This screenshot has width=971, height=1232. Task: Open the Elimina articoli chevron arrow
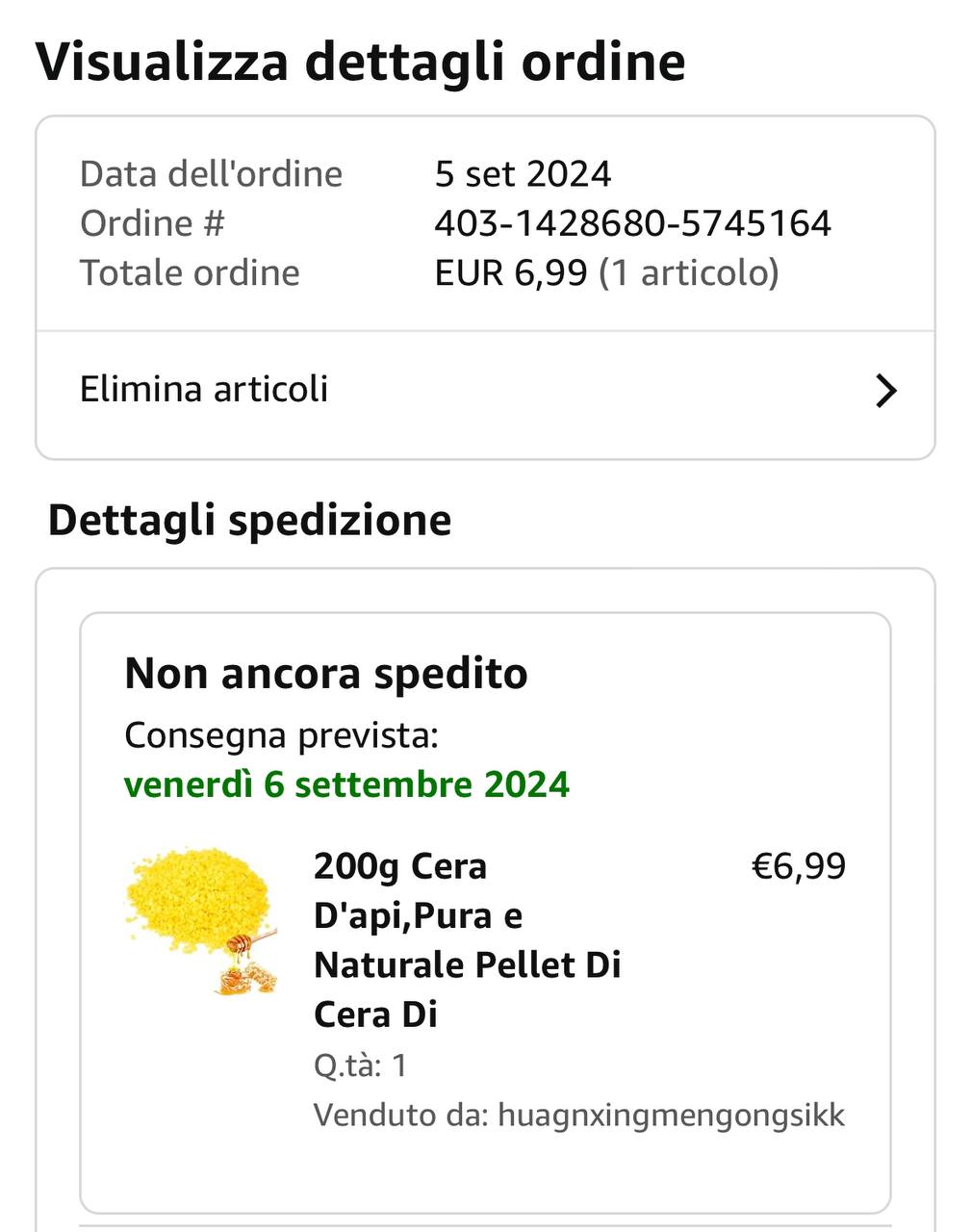pos(885,391)
